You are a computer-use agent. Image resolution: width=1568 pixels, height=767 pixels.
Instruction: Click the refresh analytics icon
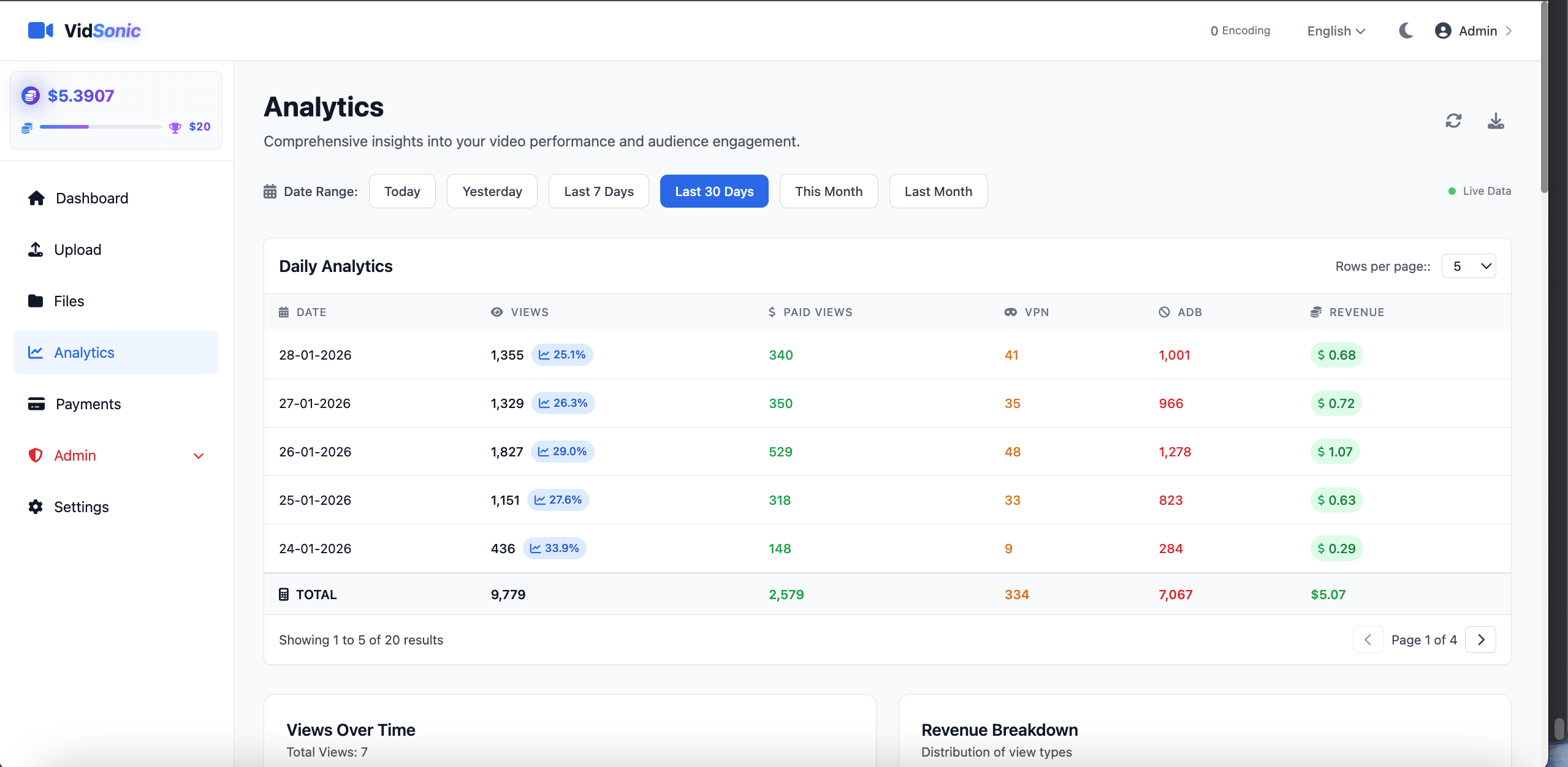click(1453, 121)
